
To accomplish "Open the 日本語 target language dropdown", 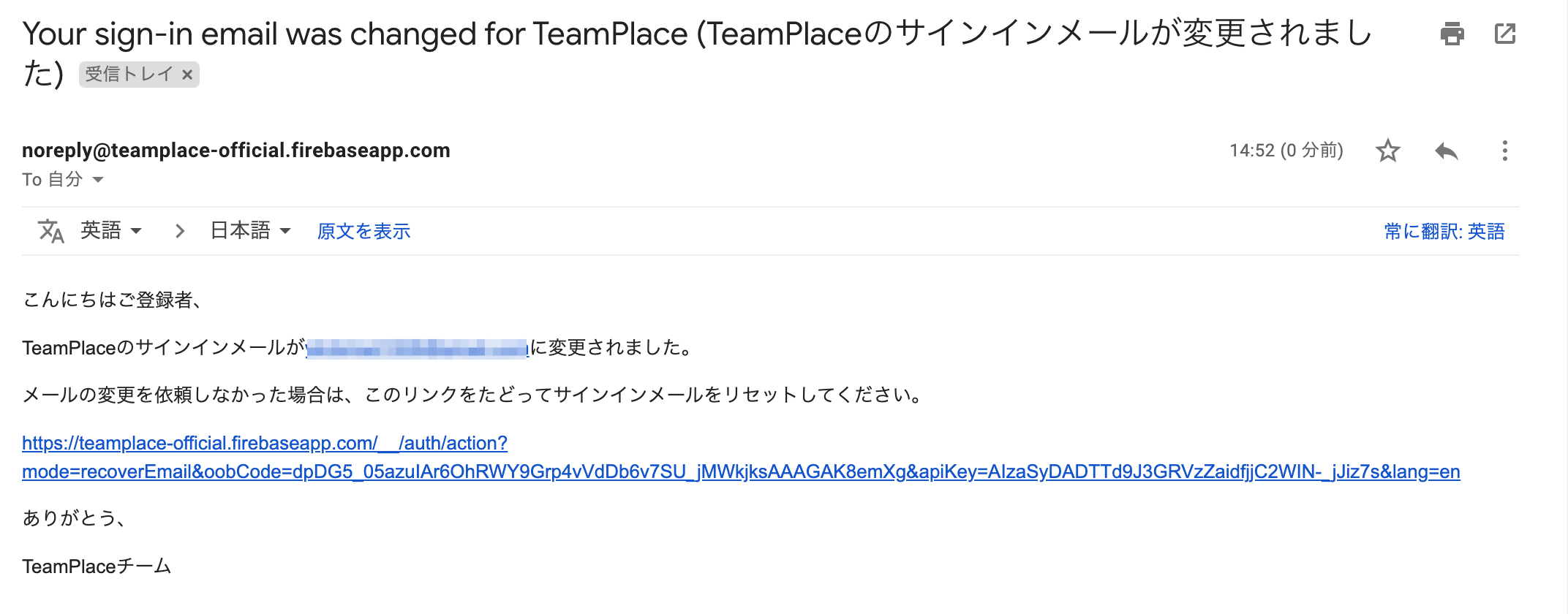I will [250, 231].
